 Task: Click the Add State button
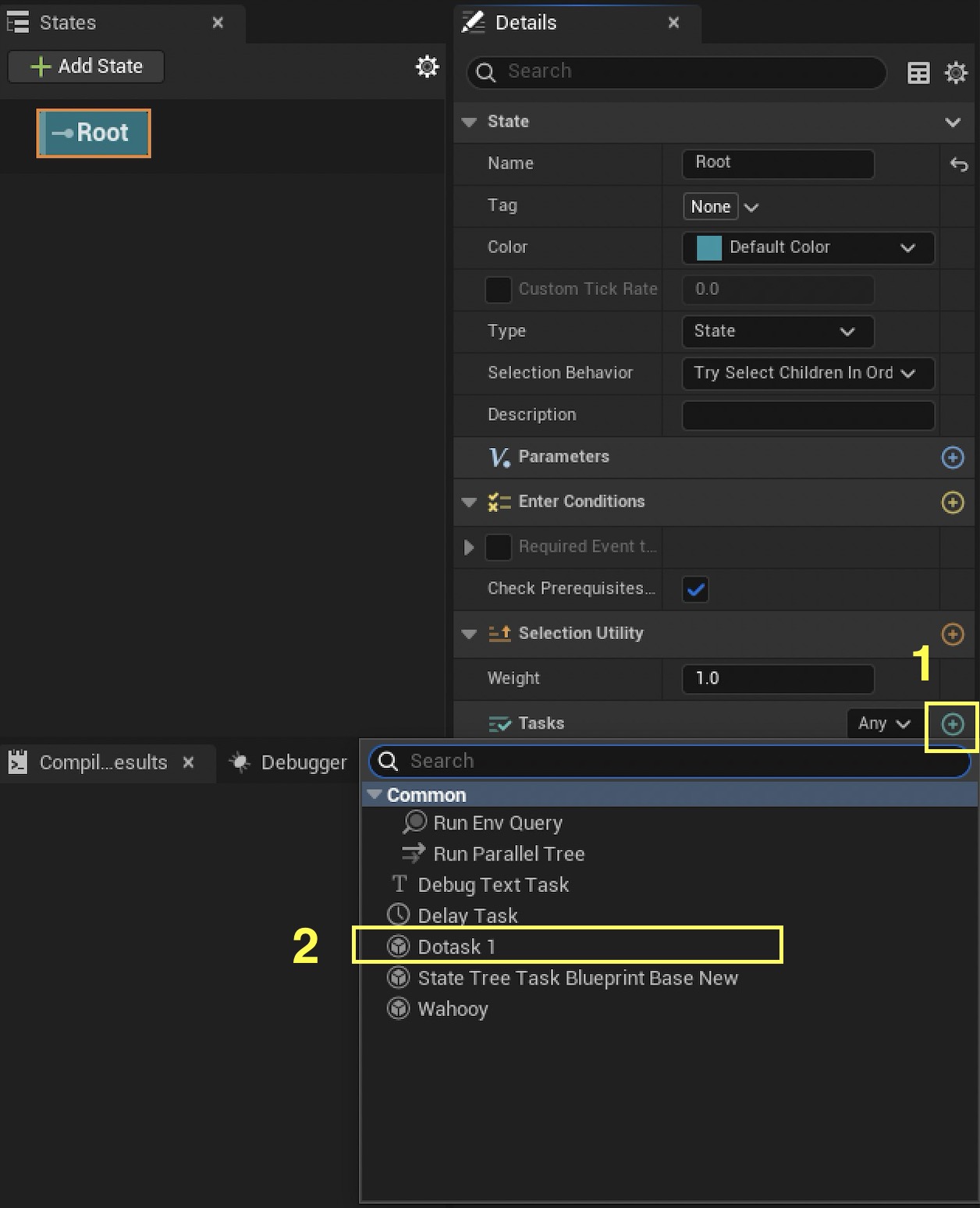pyautogui.click(x=86, y=66)
